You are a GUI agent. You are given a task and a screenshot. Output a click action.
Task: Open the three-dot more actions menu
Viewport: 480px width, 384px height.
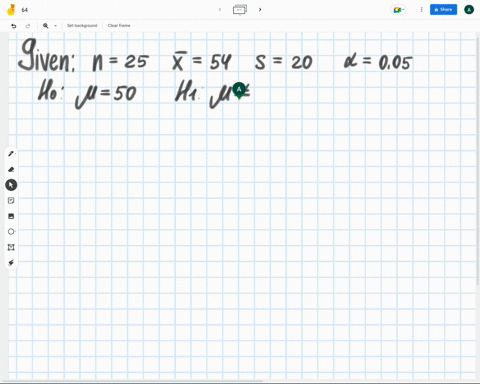point(421,10)
